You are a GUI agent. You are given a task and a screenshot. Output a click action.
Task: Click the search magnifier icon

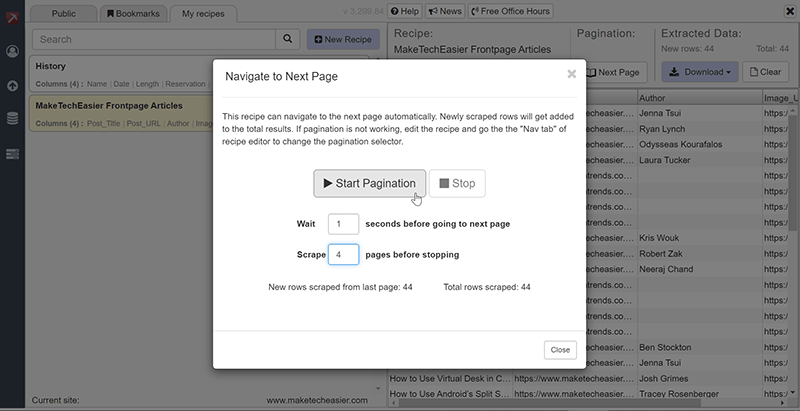[x=288, y=39]
